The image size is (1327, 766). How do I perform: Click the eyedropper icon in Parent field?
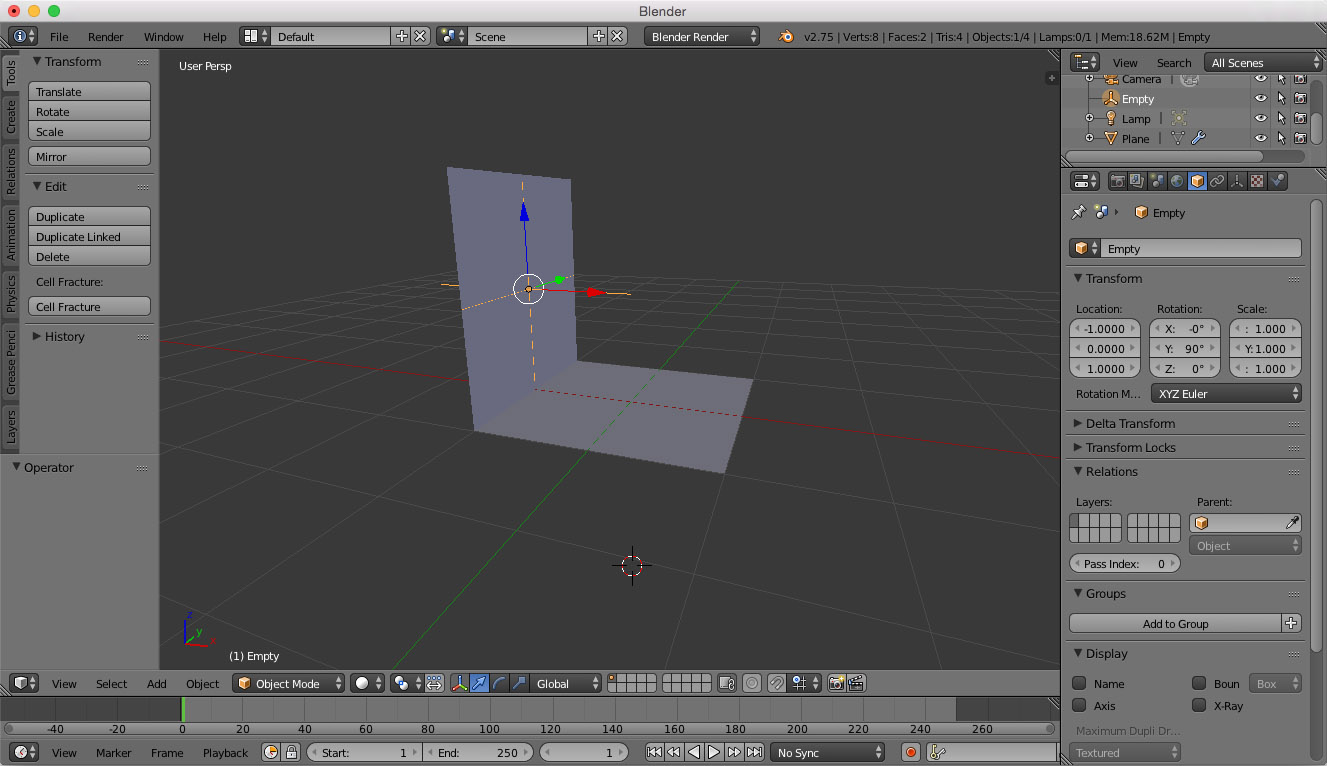pos(1292,523)
